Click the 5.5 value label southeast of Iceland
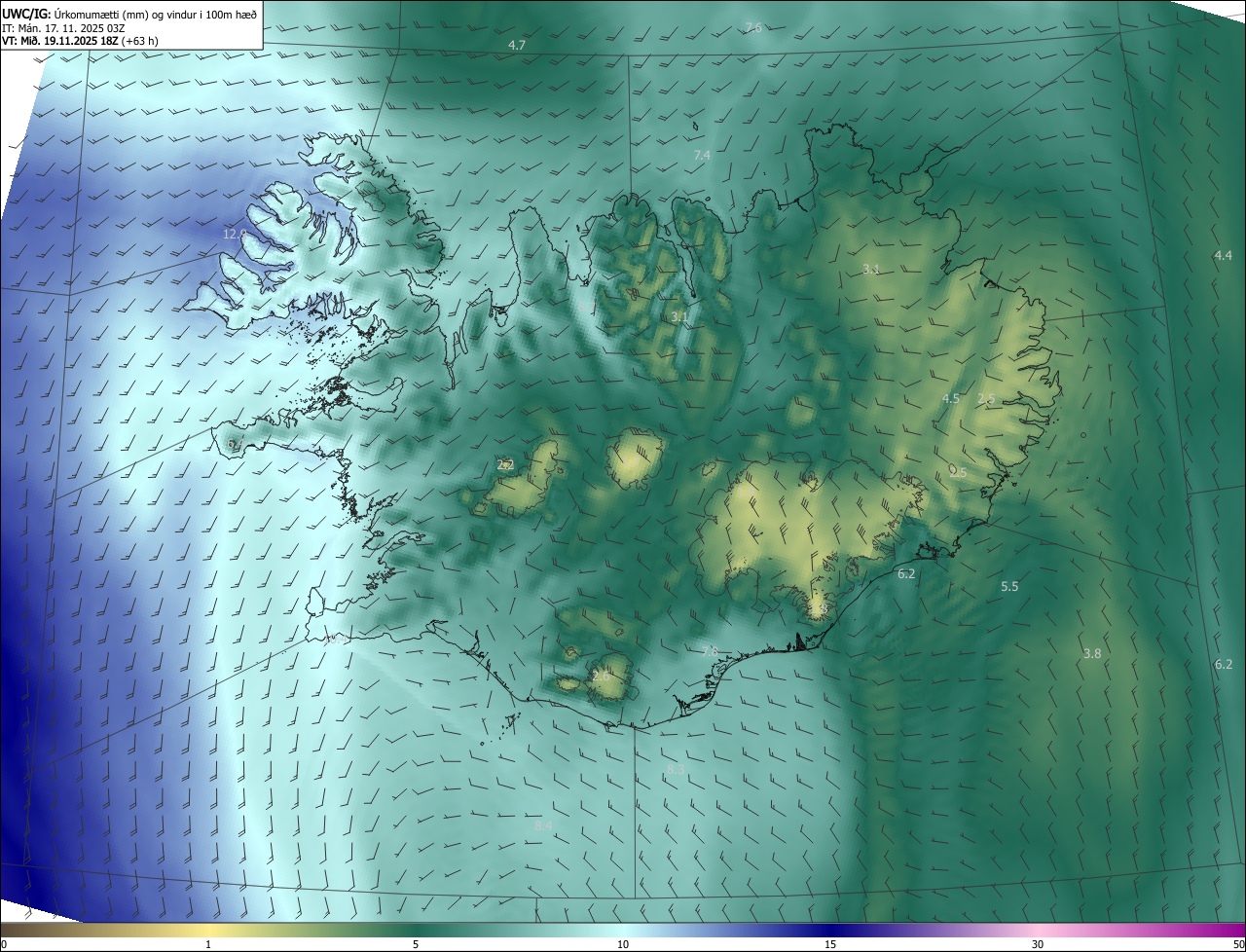The image size is (1246, 952). 1009,587
